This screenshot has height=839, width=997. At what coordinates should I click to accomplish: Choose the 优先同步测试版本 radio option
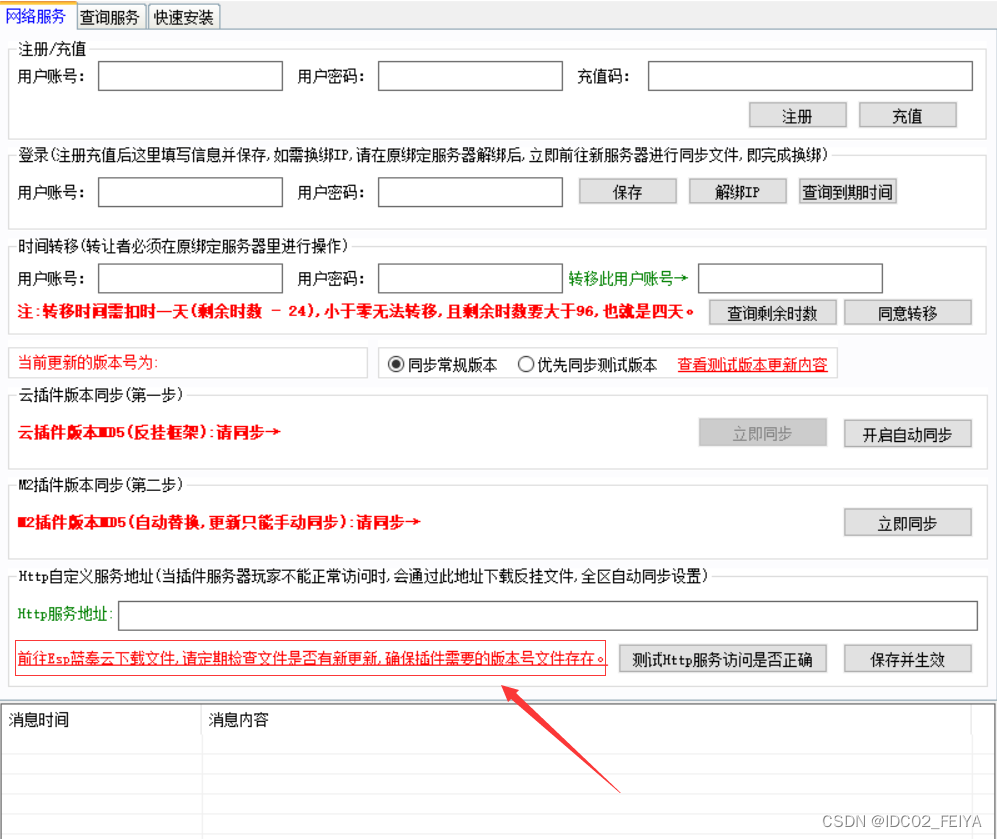tap(526, 364)
